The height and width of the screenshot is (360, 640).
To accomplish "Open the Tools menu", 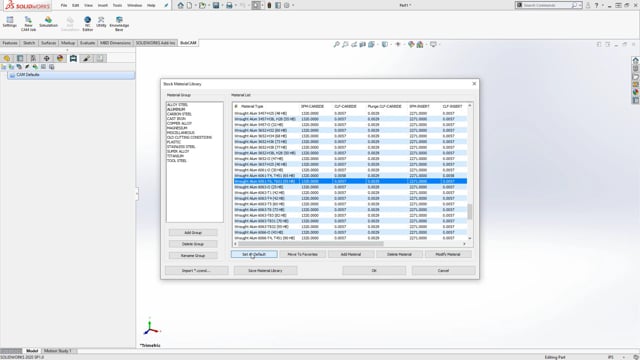I will click(x=117, y=5).
